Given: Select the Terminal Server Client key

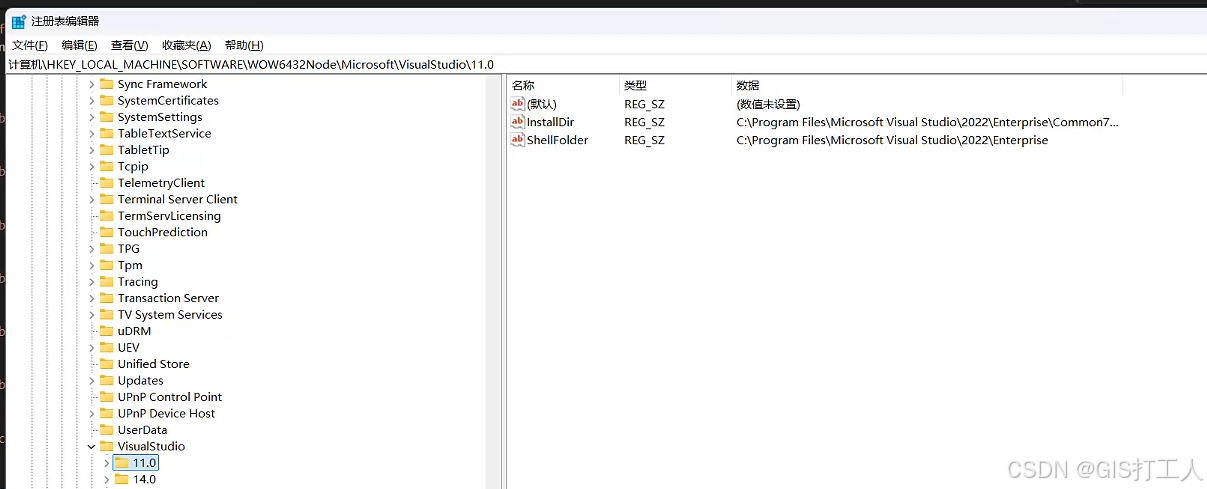Looking at the screenshot, I should coord(178,199).
